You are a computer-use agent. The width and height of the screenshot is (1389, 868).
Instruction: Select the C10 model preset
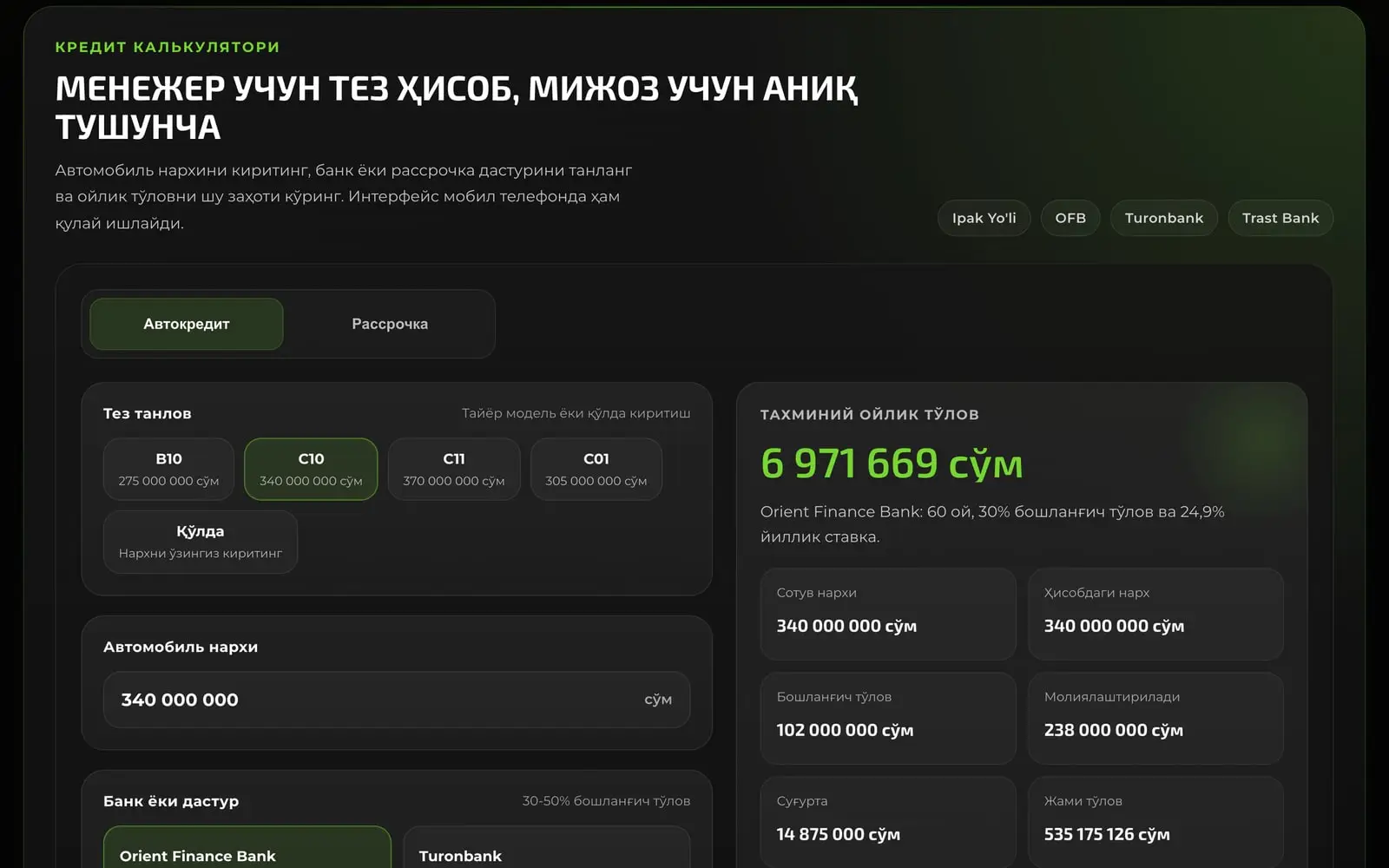(x=311, y=470)
